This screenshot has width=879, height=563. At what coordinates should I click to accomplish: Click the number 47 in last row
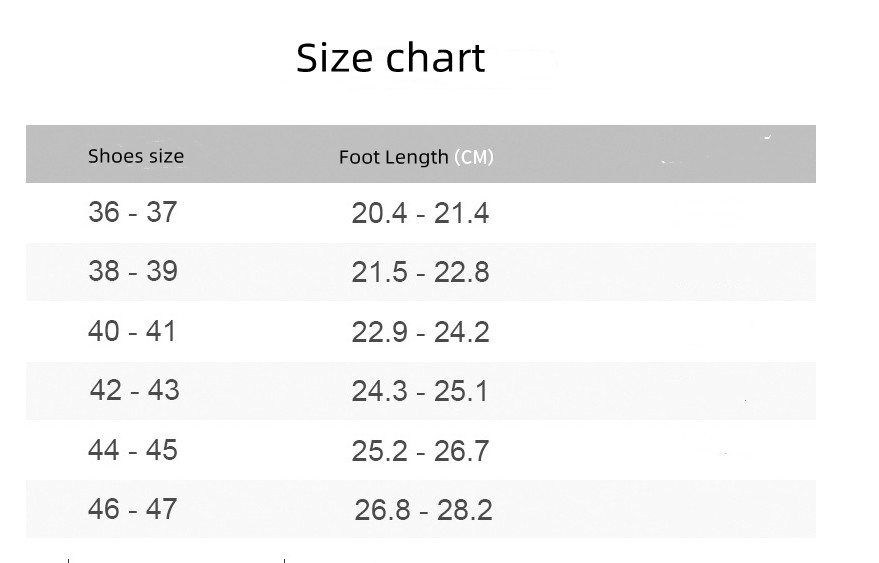(x=161, y=509)
